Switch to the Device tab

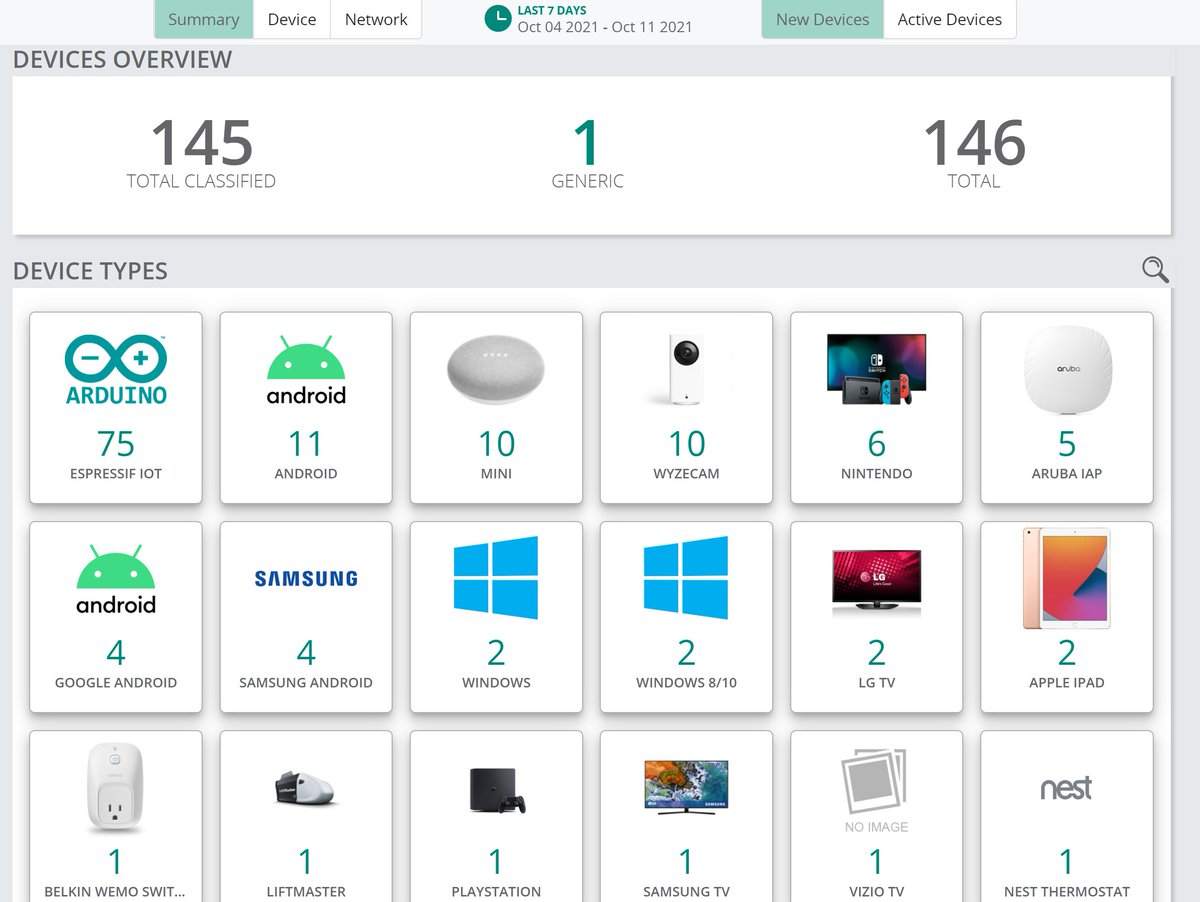pos(292,19)
